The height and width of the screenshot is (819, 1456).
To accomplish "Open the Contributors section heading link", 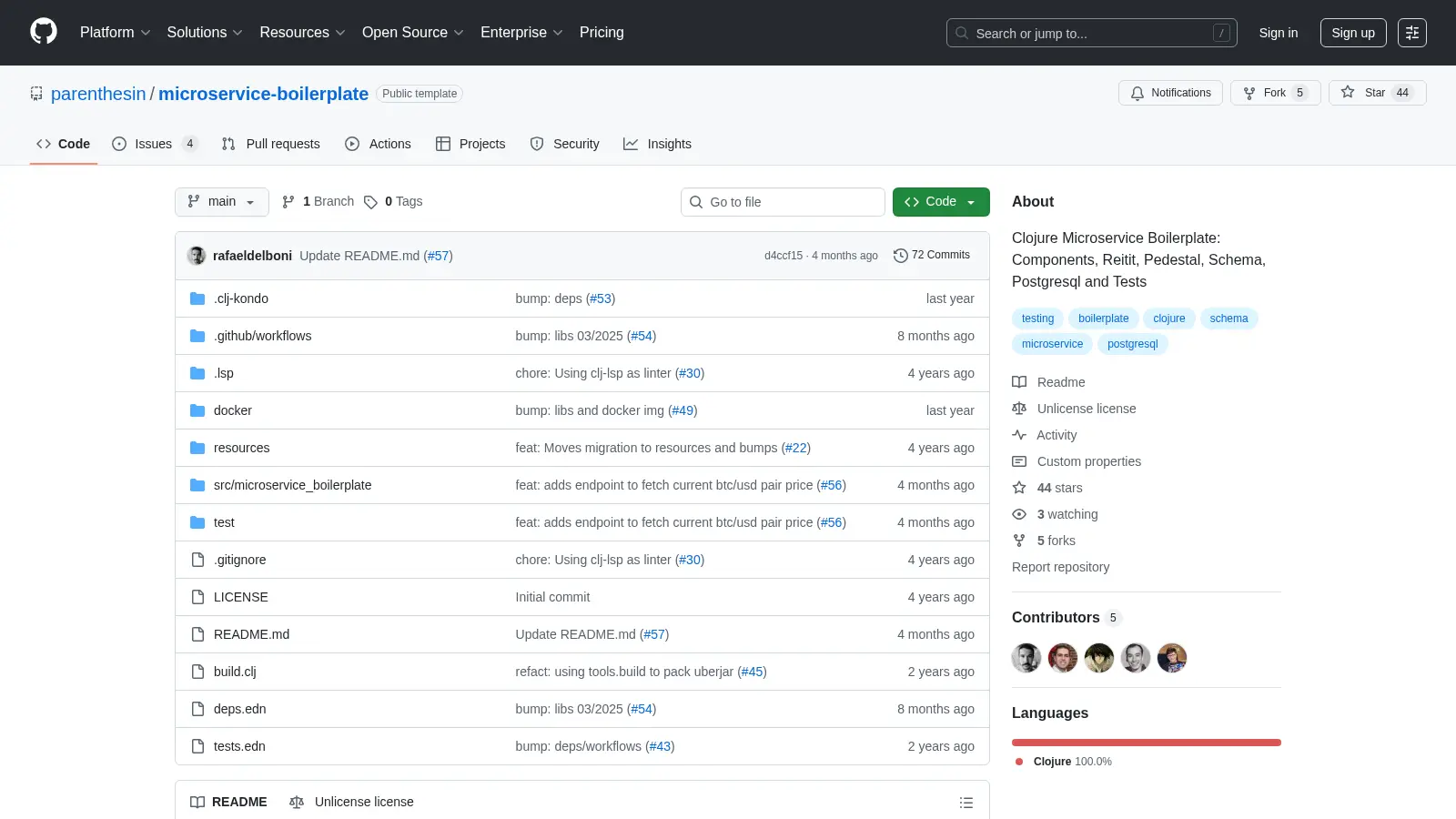I will [1066, 617].
